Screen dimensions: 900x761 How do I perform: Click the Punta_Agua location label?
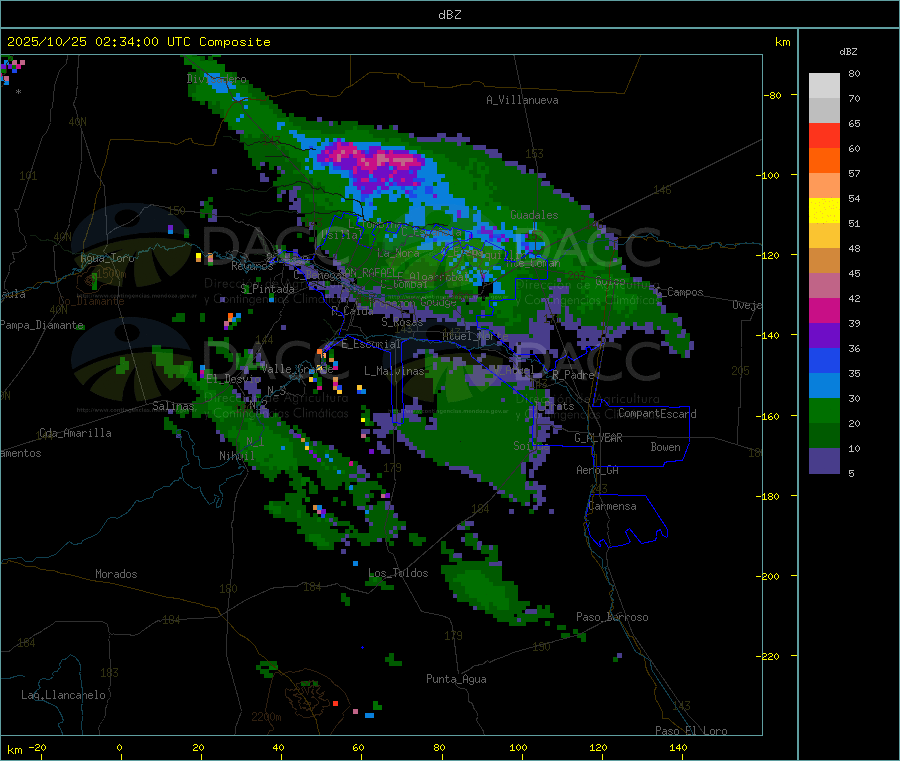coord(456,679)
